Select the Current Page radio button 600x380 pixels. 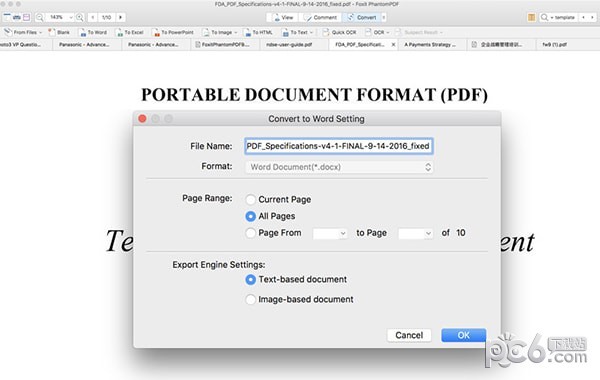[x=250, y=199]
